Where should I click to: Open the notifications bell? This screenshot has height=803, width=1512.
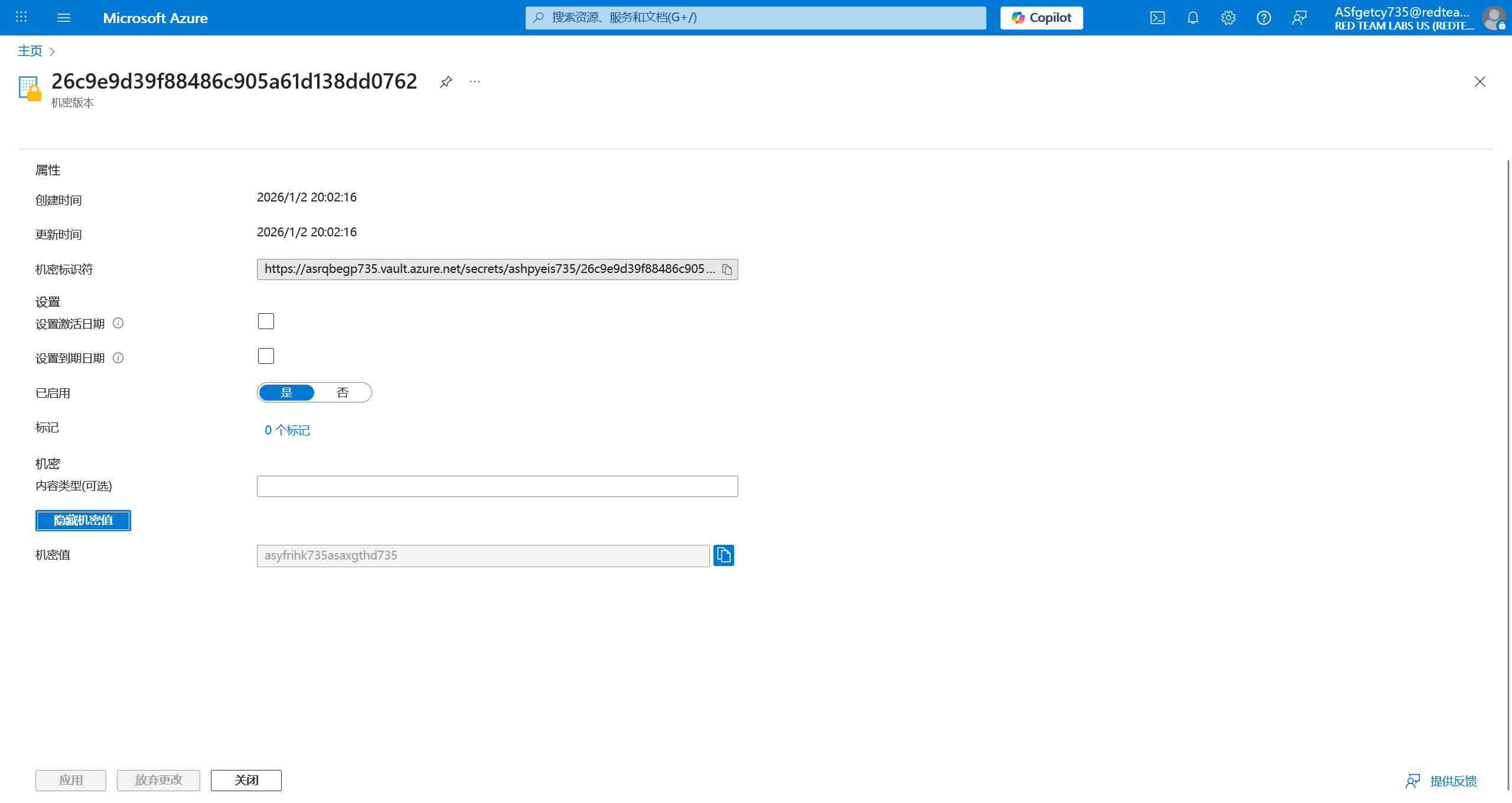1192,18
